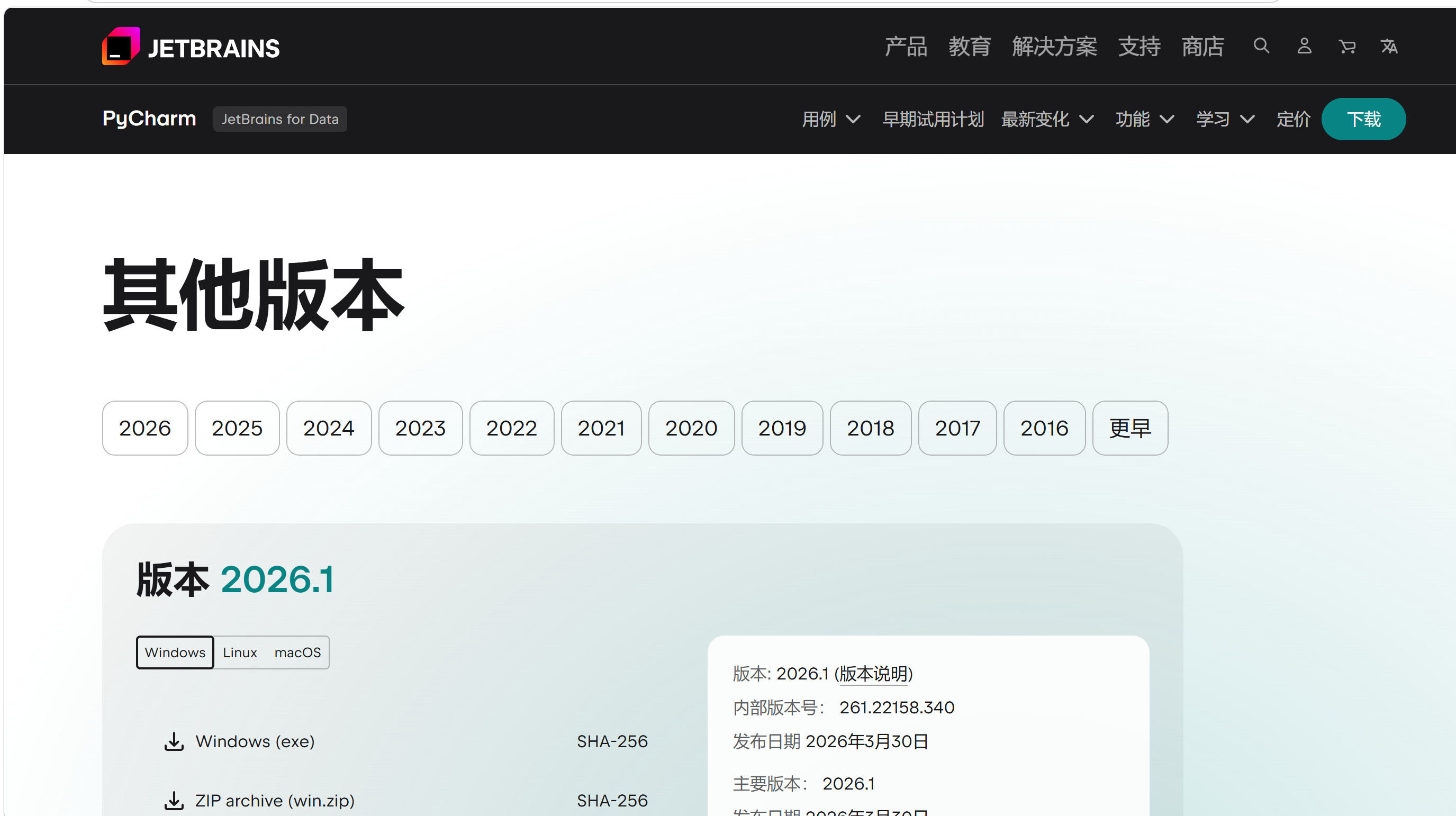This screenshot has height=816, width=1456.
Task: Click SHA-256 link for Windows (exe)
Action: click(612, 741)
